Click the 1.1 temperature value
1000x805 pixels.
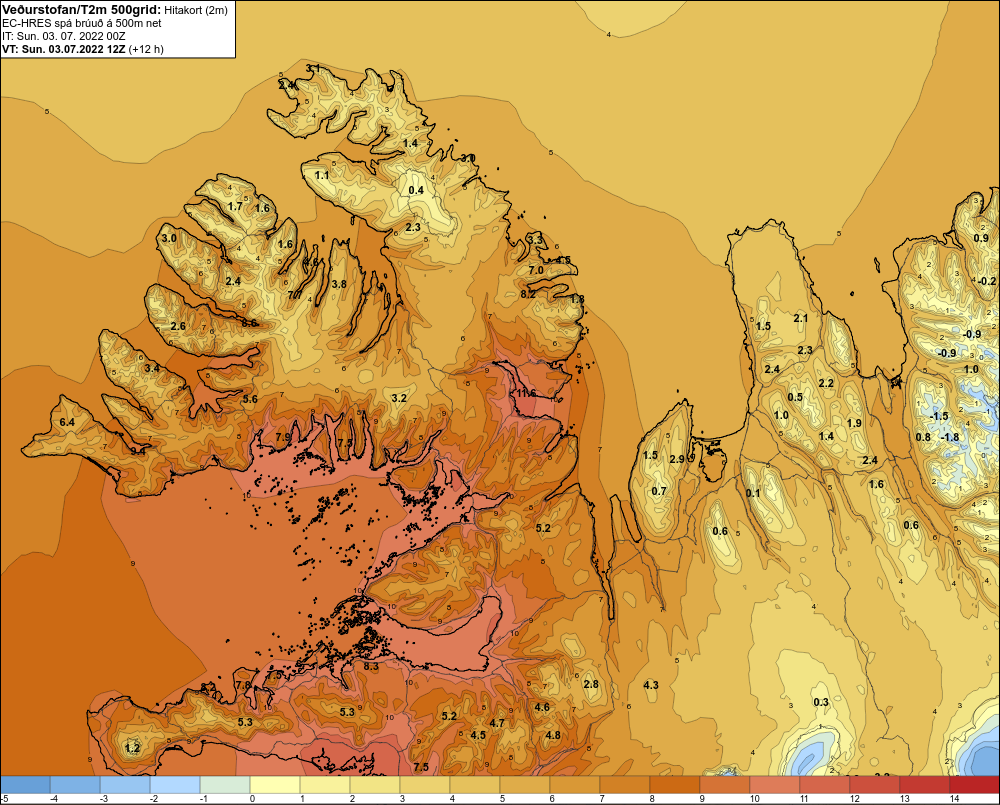[322, 175]
